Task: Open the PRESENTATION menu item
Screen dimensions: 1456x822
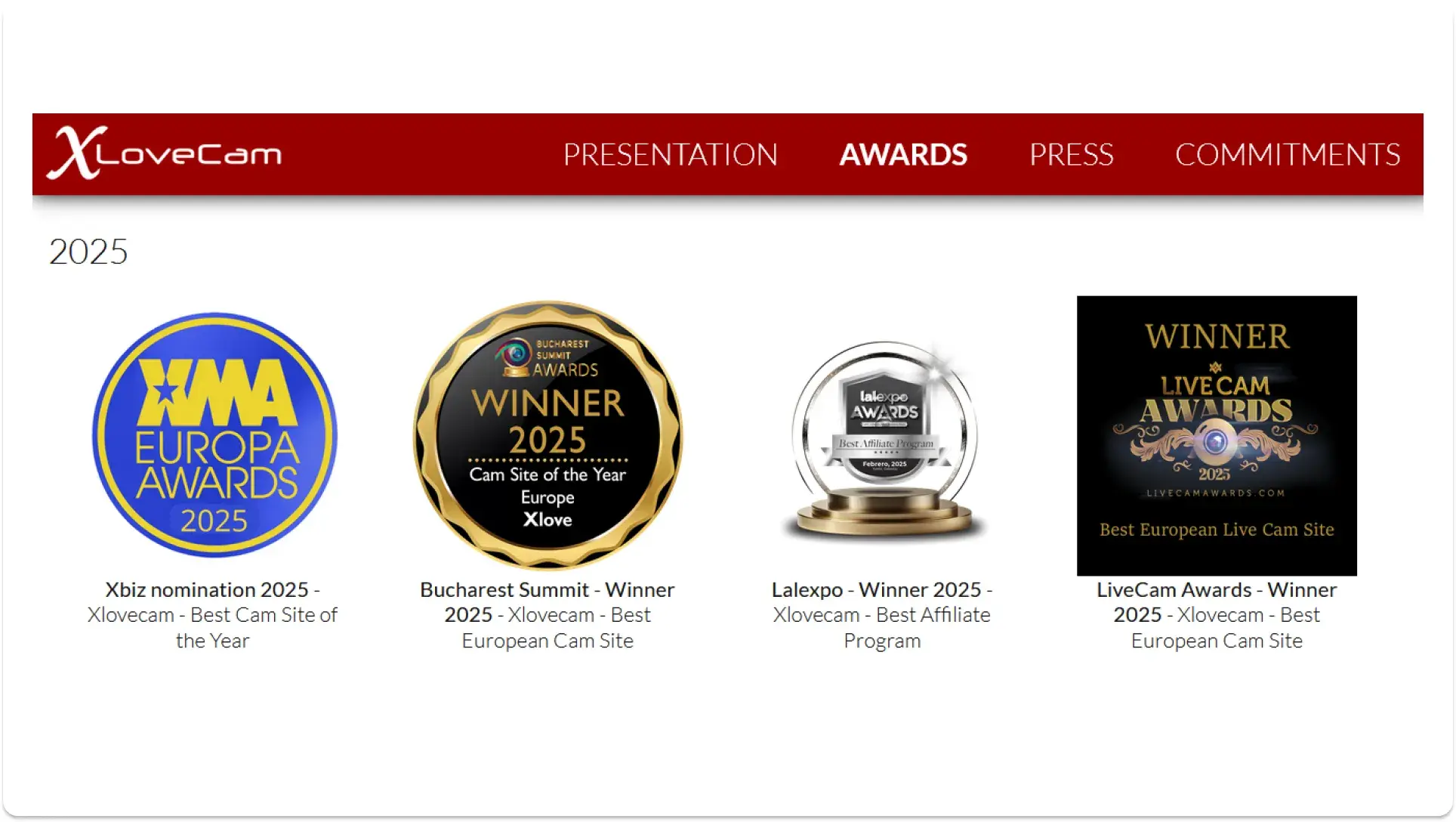Action: coord(670,155)
